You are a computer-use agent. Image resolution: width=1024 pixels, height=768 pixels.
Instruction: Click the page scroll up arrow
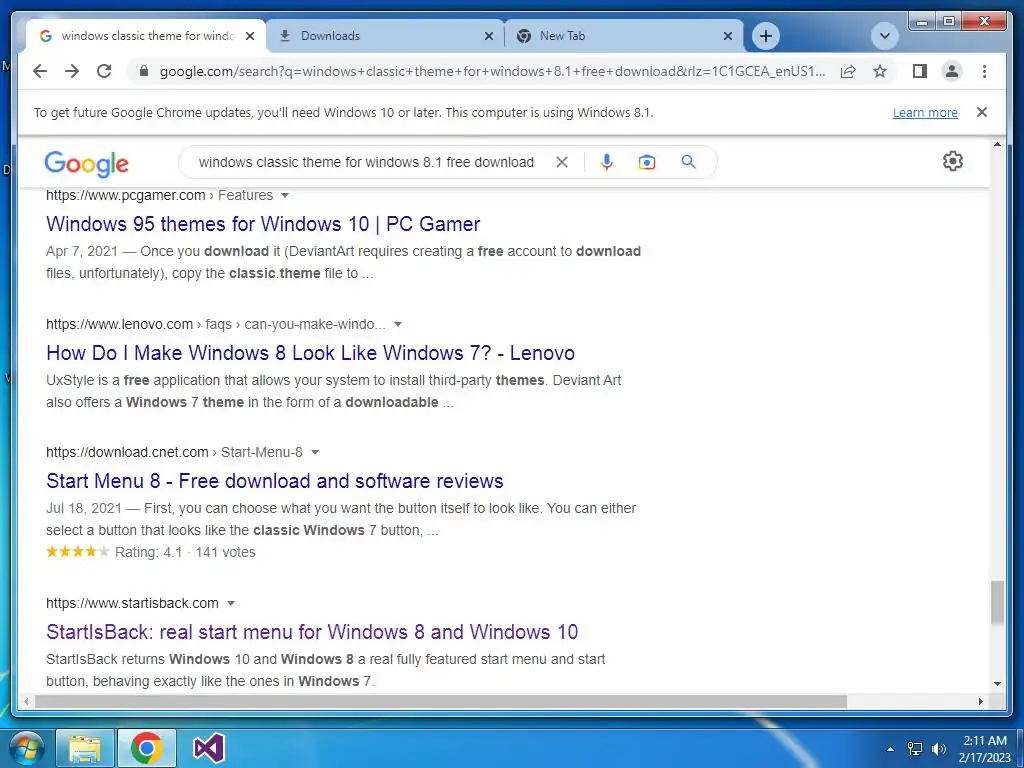point(997,144)
